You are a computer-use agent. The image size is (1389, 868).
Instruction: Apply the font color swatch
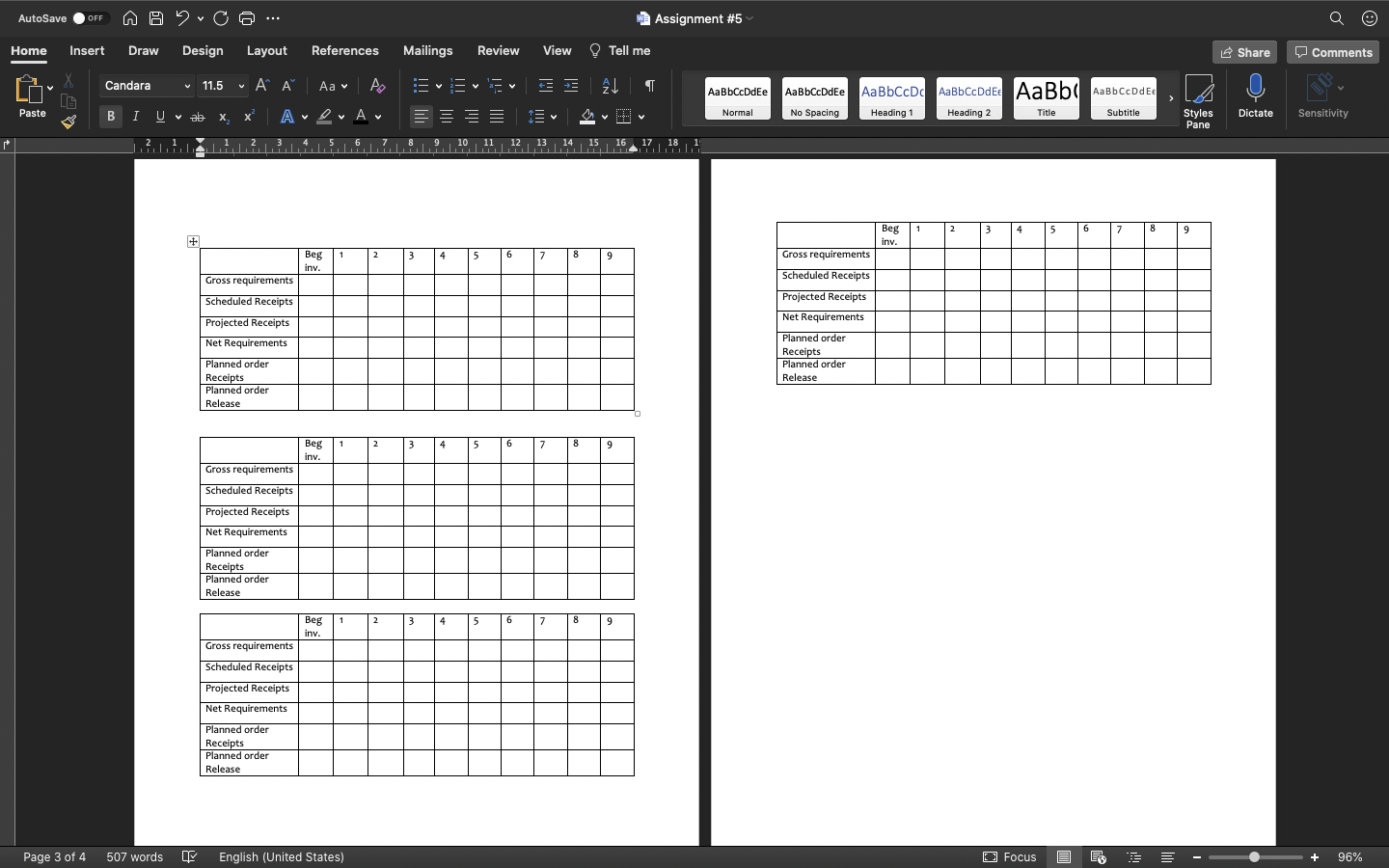pyautogui.click(x=361, y=117)
